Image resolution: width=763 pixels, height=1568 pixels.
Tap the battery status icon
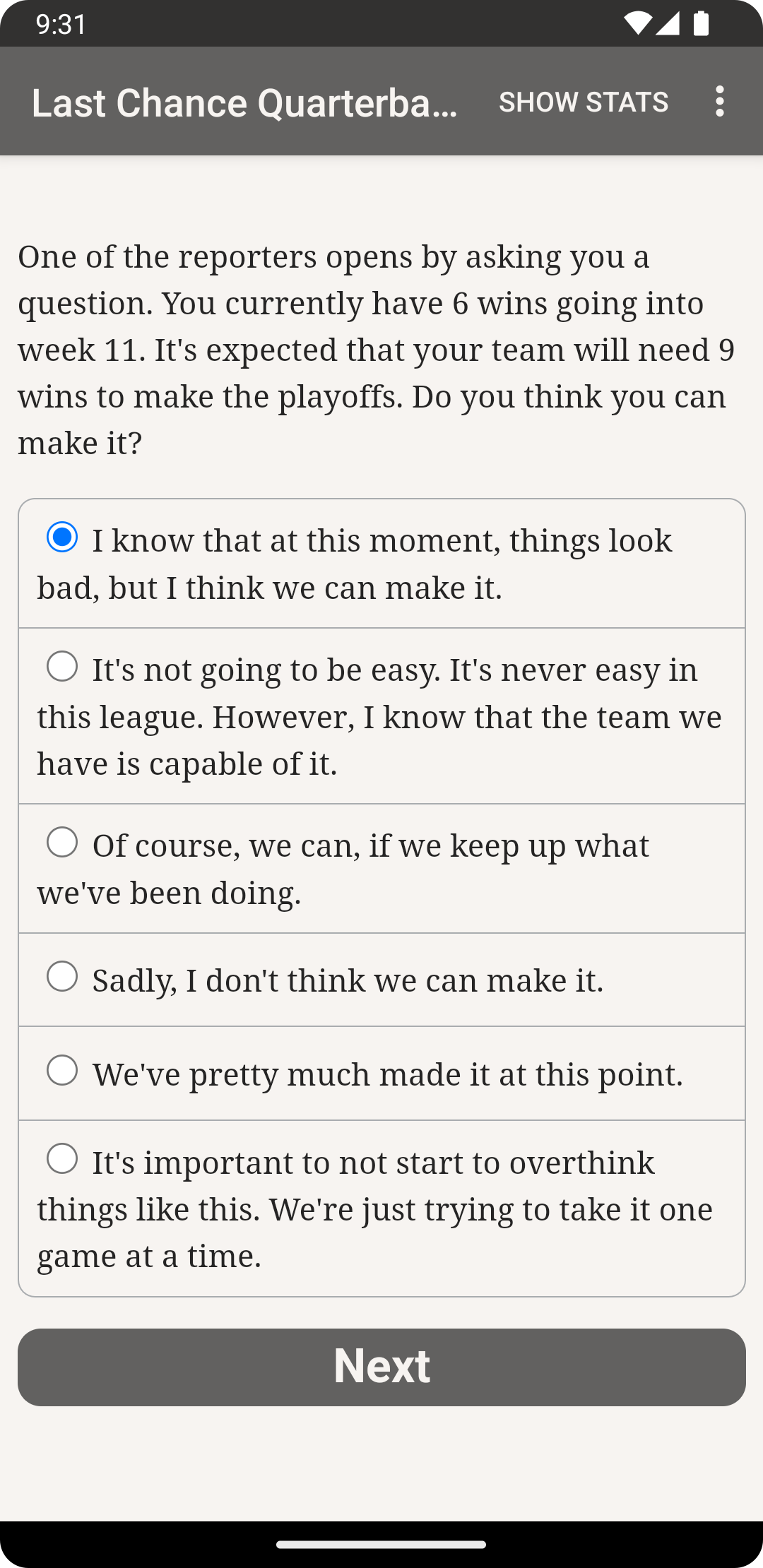[701, 24]
